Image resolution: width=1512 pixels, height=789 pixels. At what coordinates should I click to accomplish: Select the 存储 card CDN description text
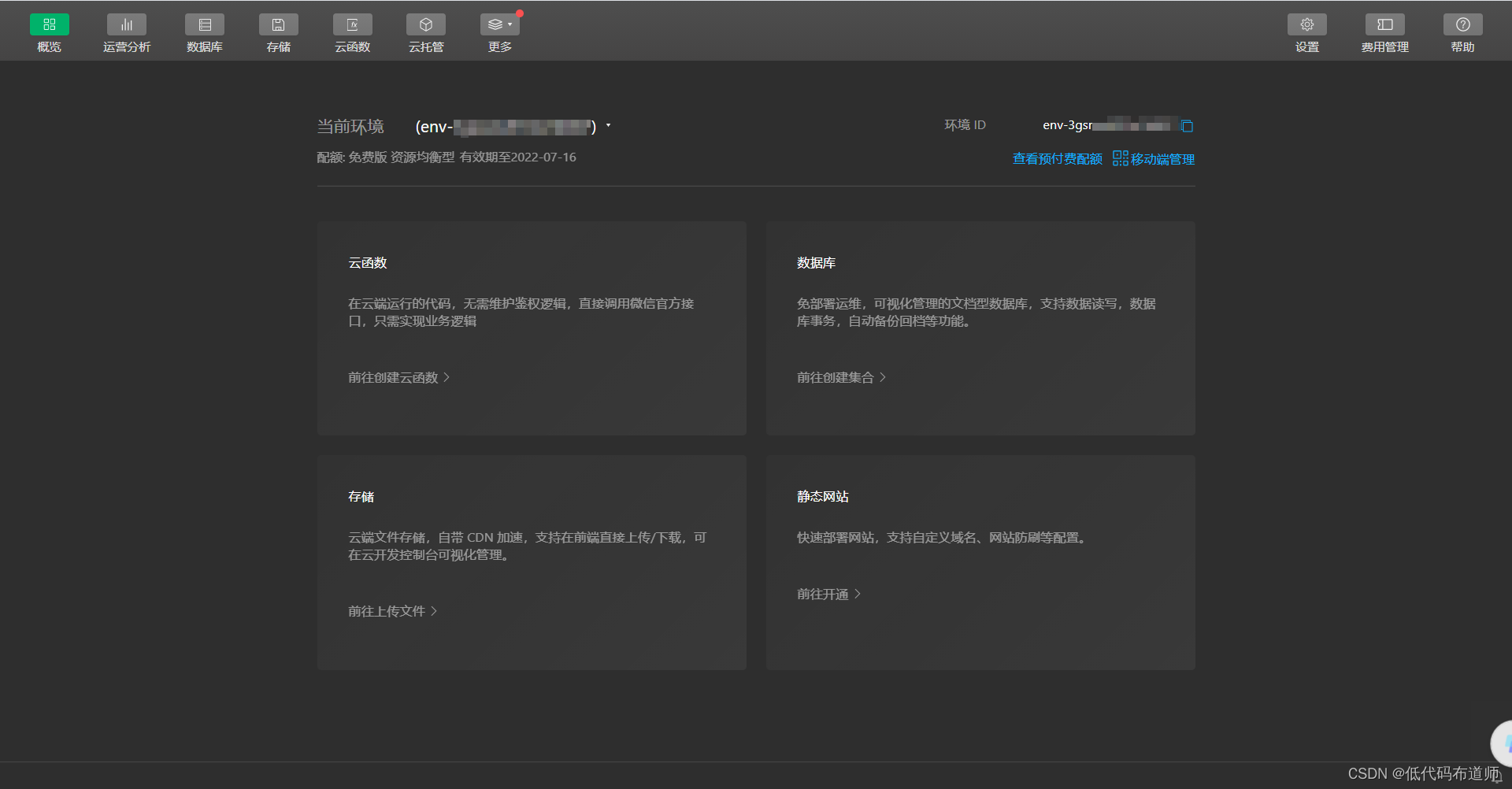pyautogui.click(x=528, y=546)
